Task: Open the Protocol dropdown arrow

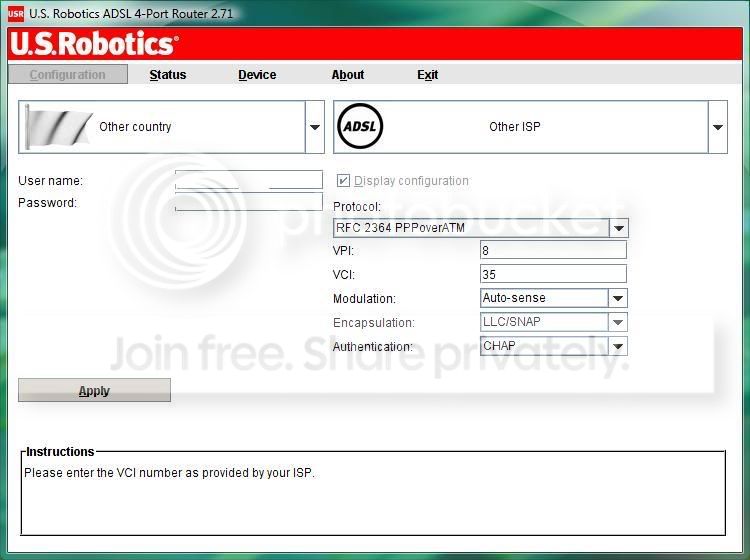Action: tap(618, 228)
